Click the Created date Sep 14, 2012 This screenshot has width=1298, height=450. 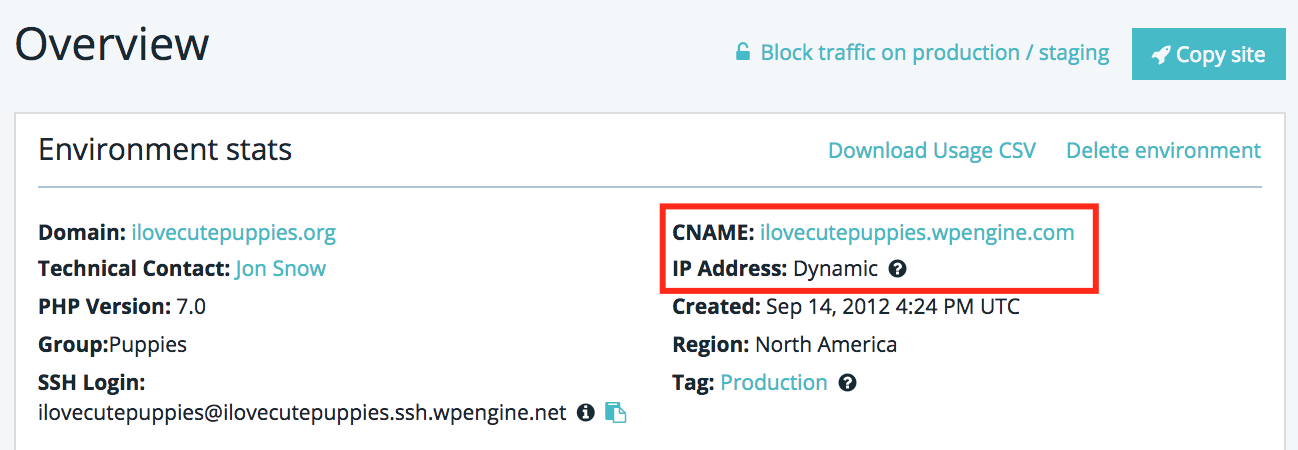[x=892, y=306]
